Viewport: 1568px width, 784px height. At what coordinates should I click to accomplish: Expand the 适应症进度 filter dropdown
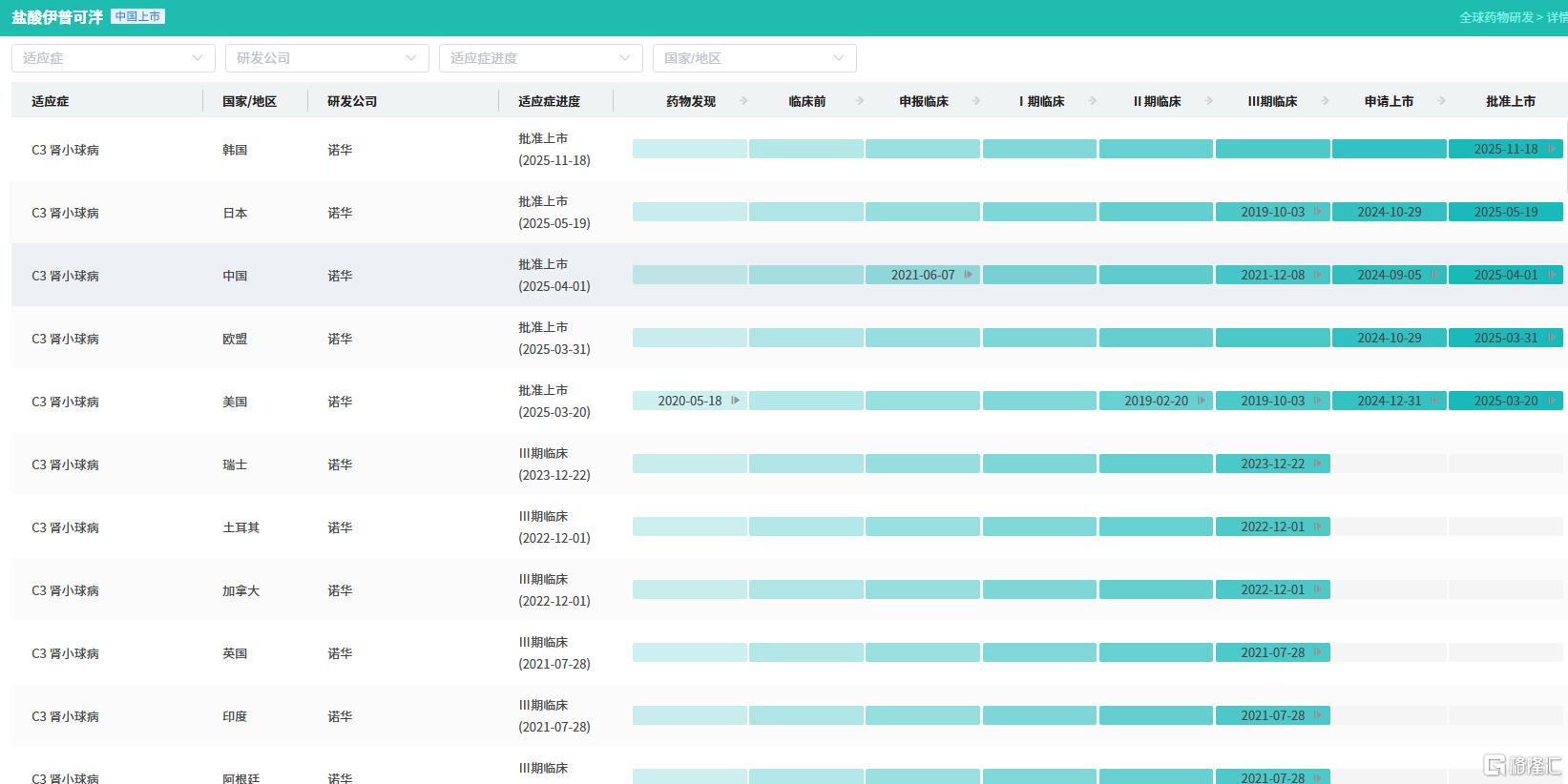(x=541, y=58)
